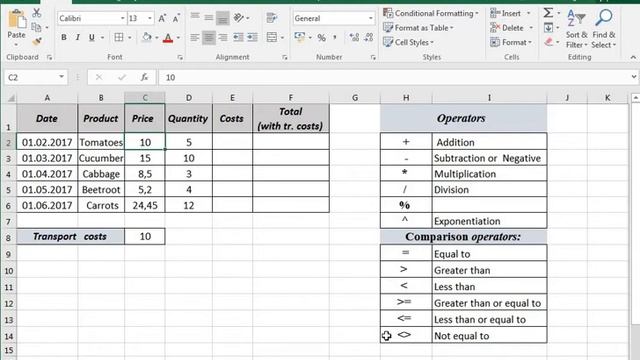Open the Number dialog launcher

373,58
